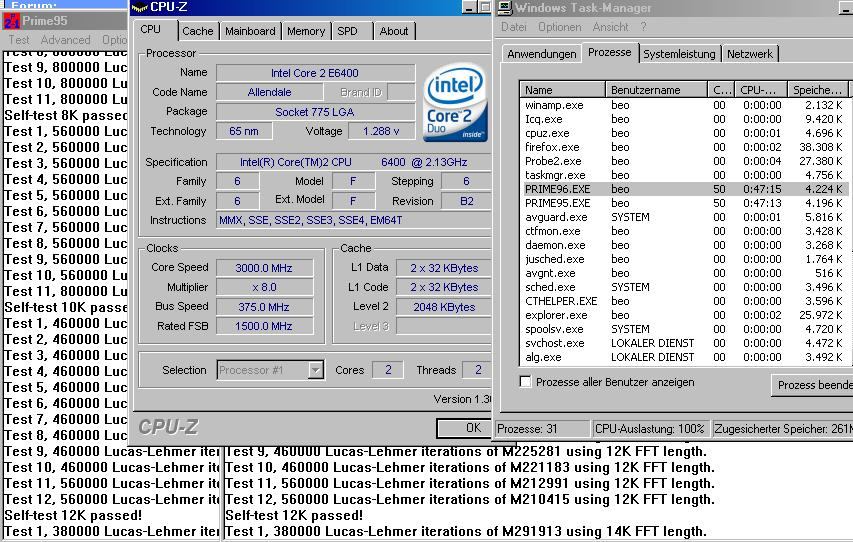This screenshot has width=853, height=542.
Task: Open the Optionen menu in Task-Manager
Action: tap(560, 27)
